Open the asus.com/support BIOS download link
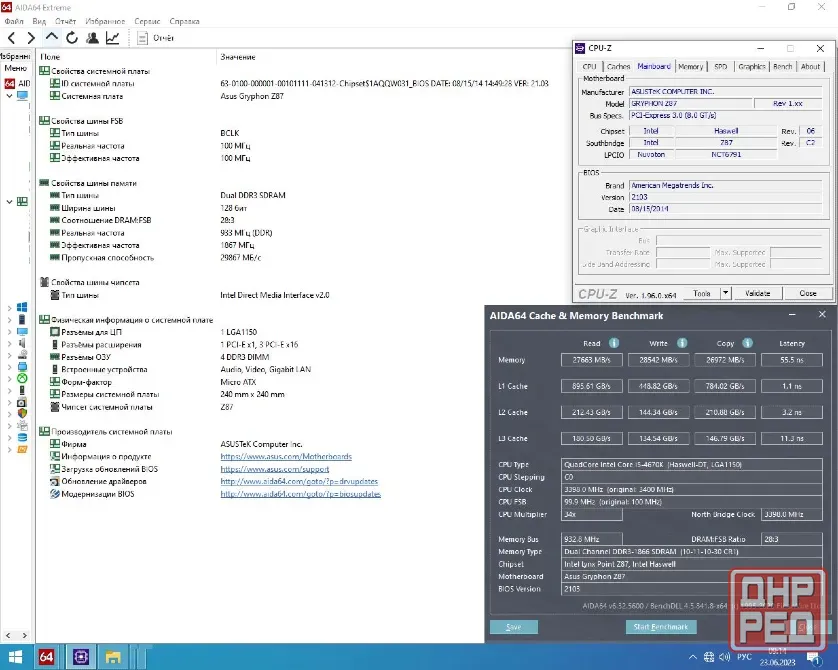The image size is (838, 670). point(275,469)
